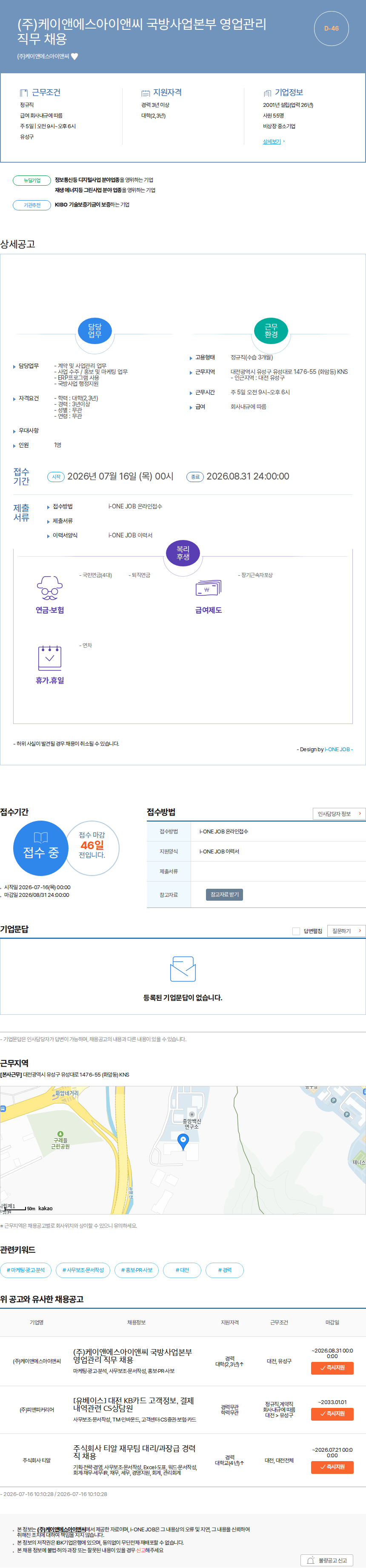Click the 신고 report link in footer
The height and width of the screenshot is (1568, 366).
tap(140, 1551)
